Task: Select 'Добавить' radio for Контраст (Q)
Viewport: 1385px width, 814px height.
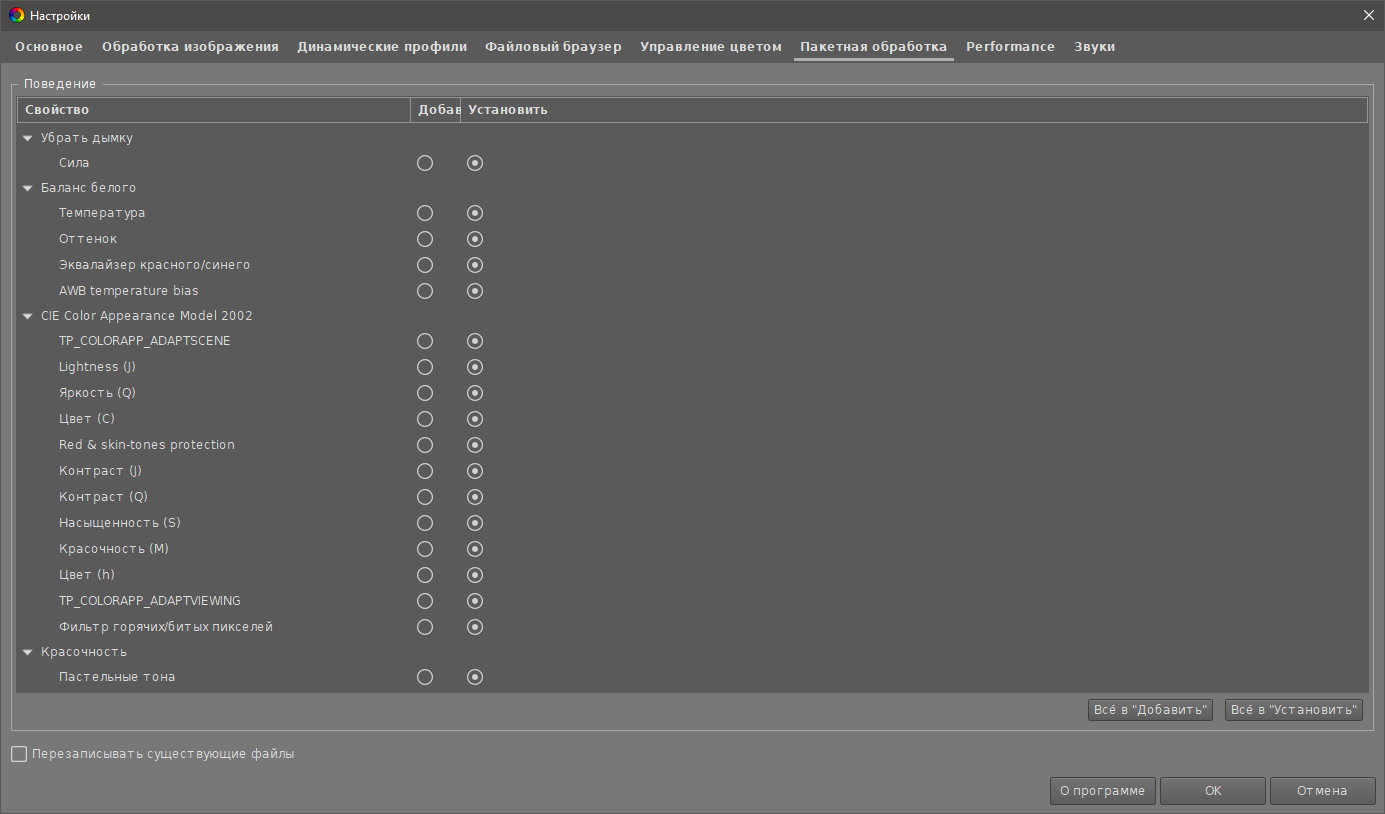Action: click(424, 496)
